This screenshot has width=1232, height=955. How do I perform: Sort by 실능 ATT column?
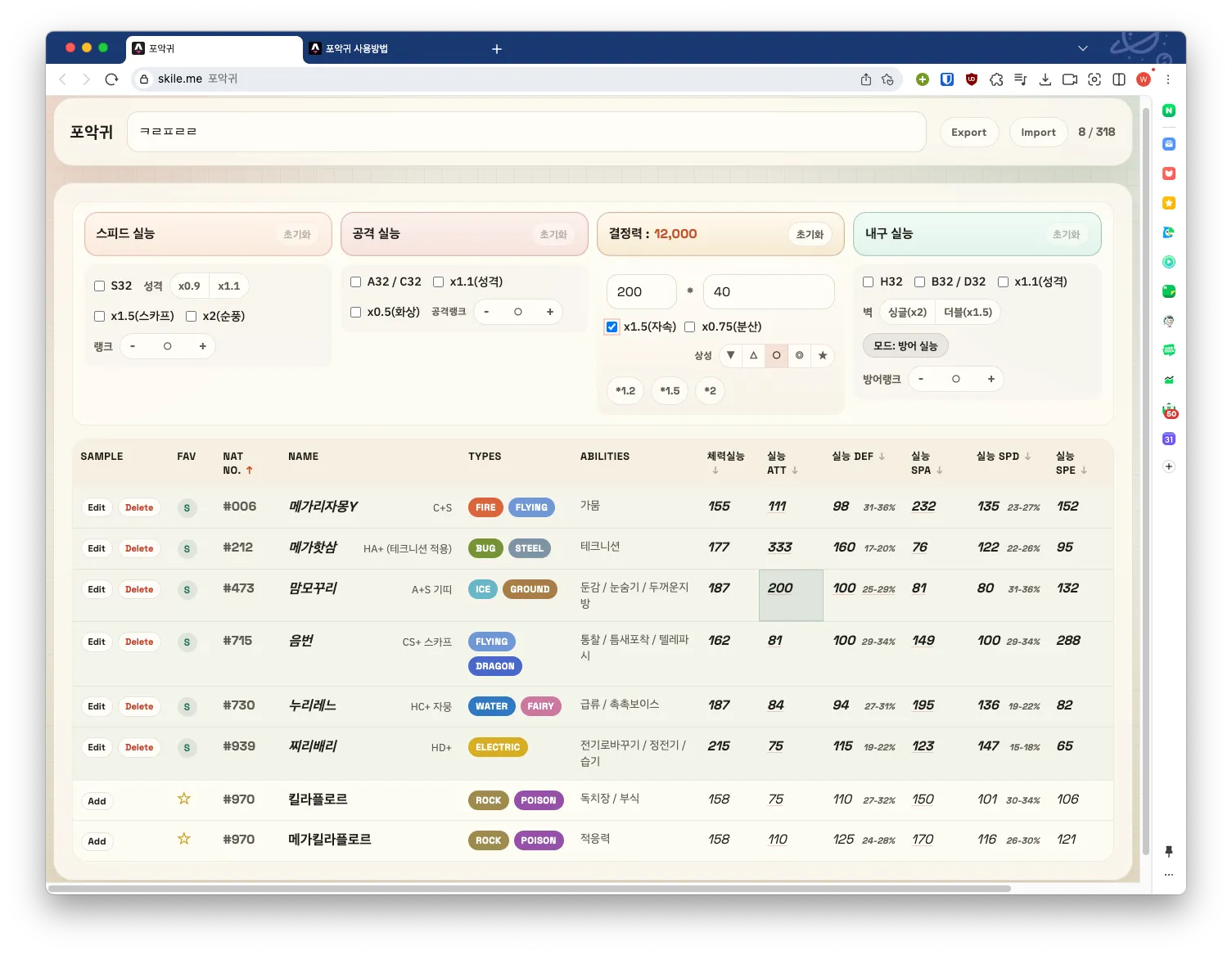(782, 463)
